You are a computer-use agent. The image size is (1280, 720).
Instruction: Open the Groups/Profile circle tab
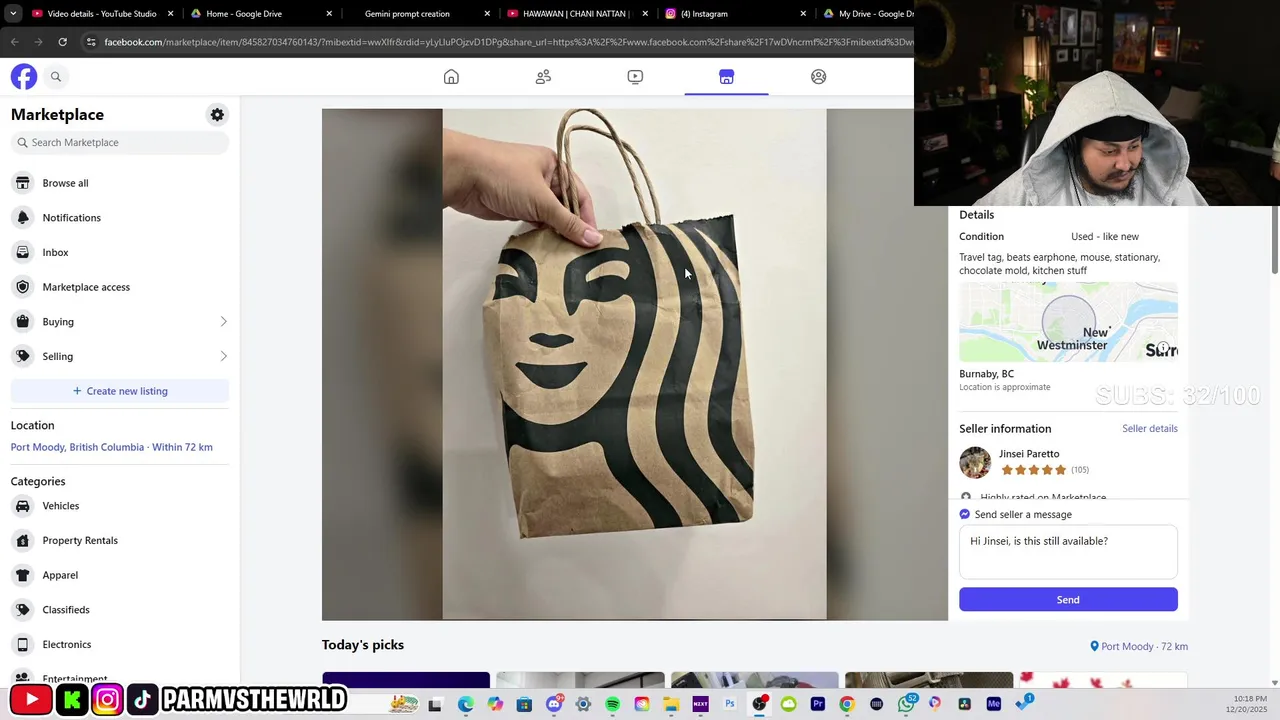click(819, 77)
